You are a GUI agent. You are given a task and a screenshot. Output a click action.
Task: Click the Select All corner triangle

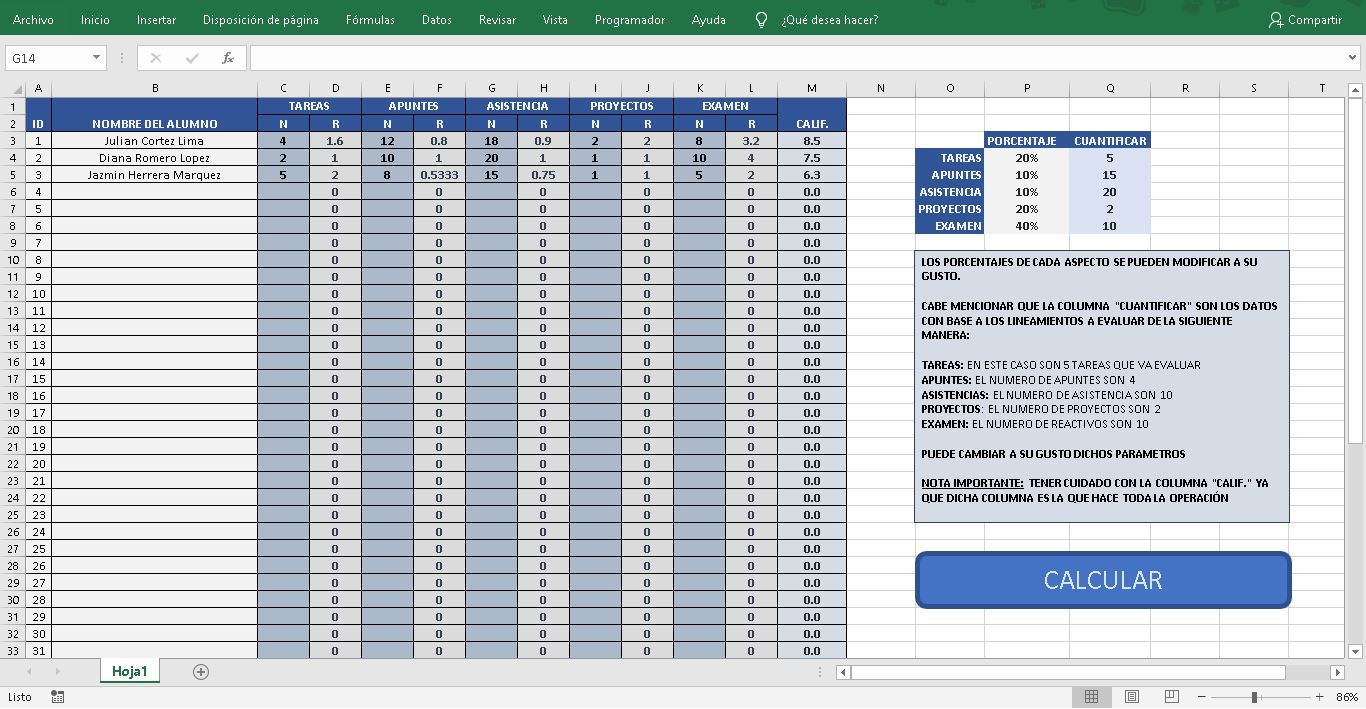12,88
